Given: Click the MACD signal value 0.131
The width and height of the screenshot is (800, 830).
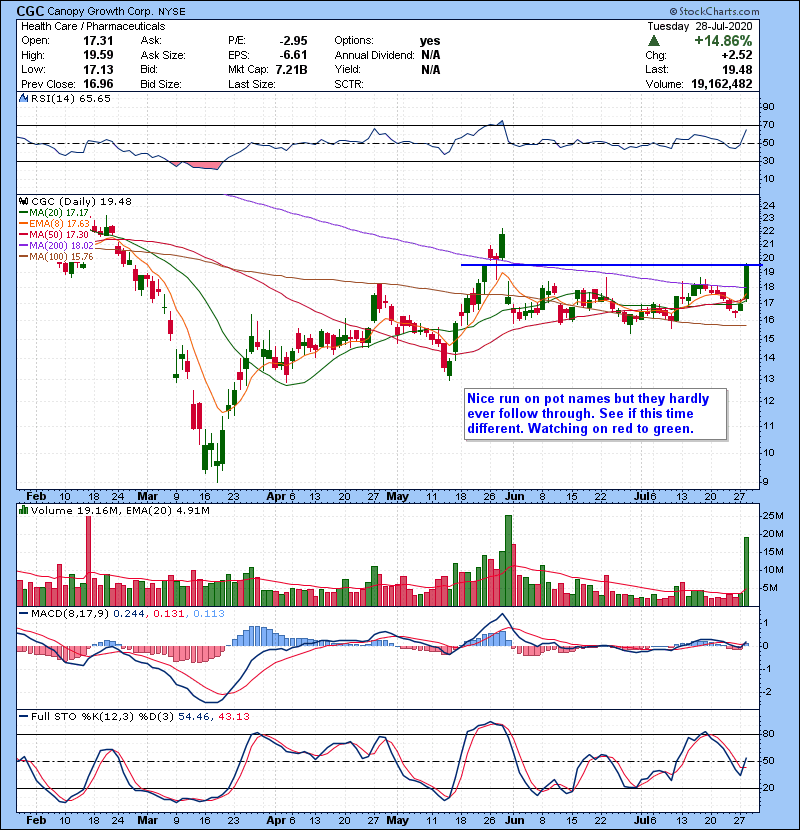Looking at the screenshot, I should (169, 613).
